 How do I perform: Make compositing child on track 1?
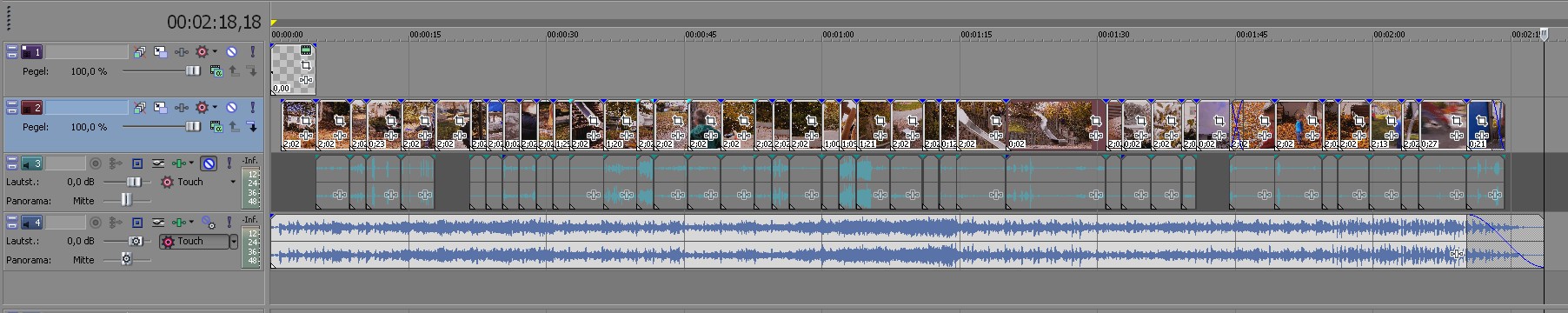[x=251, y=71]
